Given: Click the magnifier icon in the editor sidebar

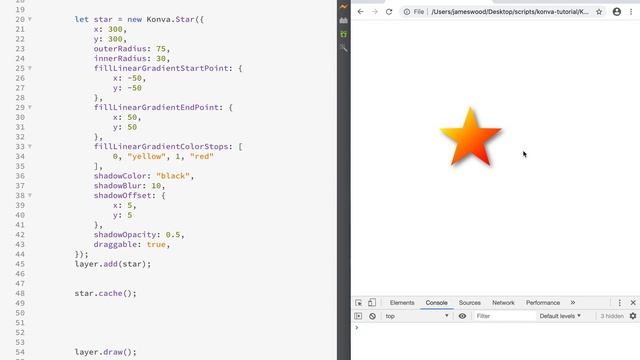Looking at the screenshot, I should pyautogui.click(x=344, y=48).
